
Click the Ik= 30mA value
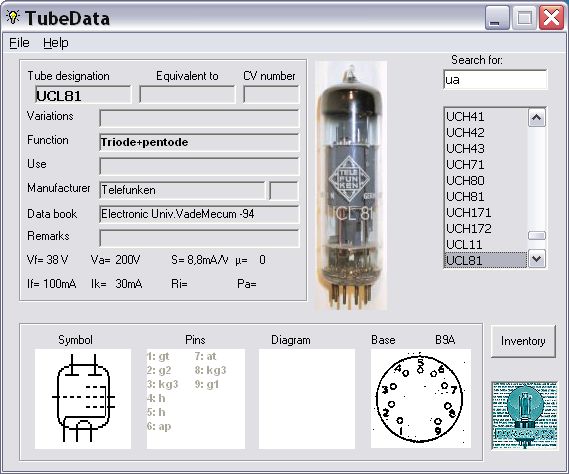coord(116,283)
